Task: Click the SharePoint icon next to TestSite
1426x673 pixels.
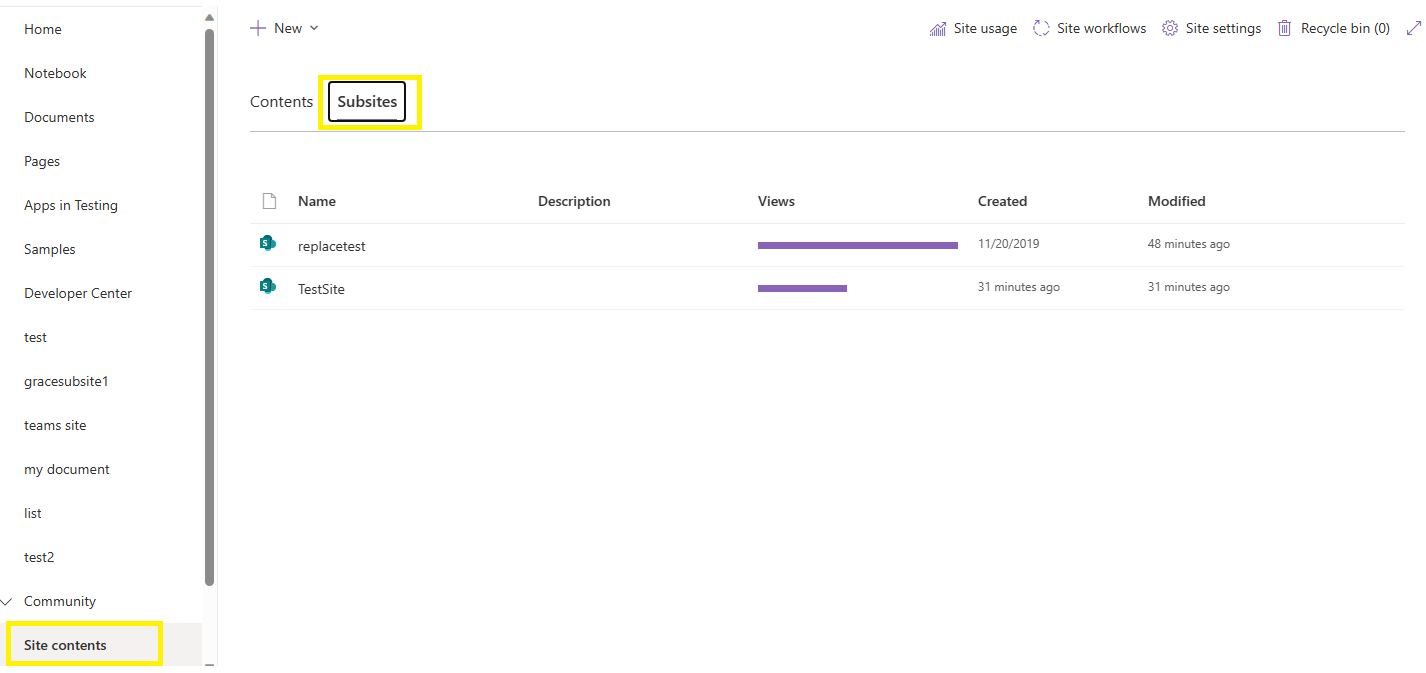Action: [x=267, y=286]
